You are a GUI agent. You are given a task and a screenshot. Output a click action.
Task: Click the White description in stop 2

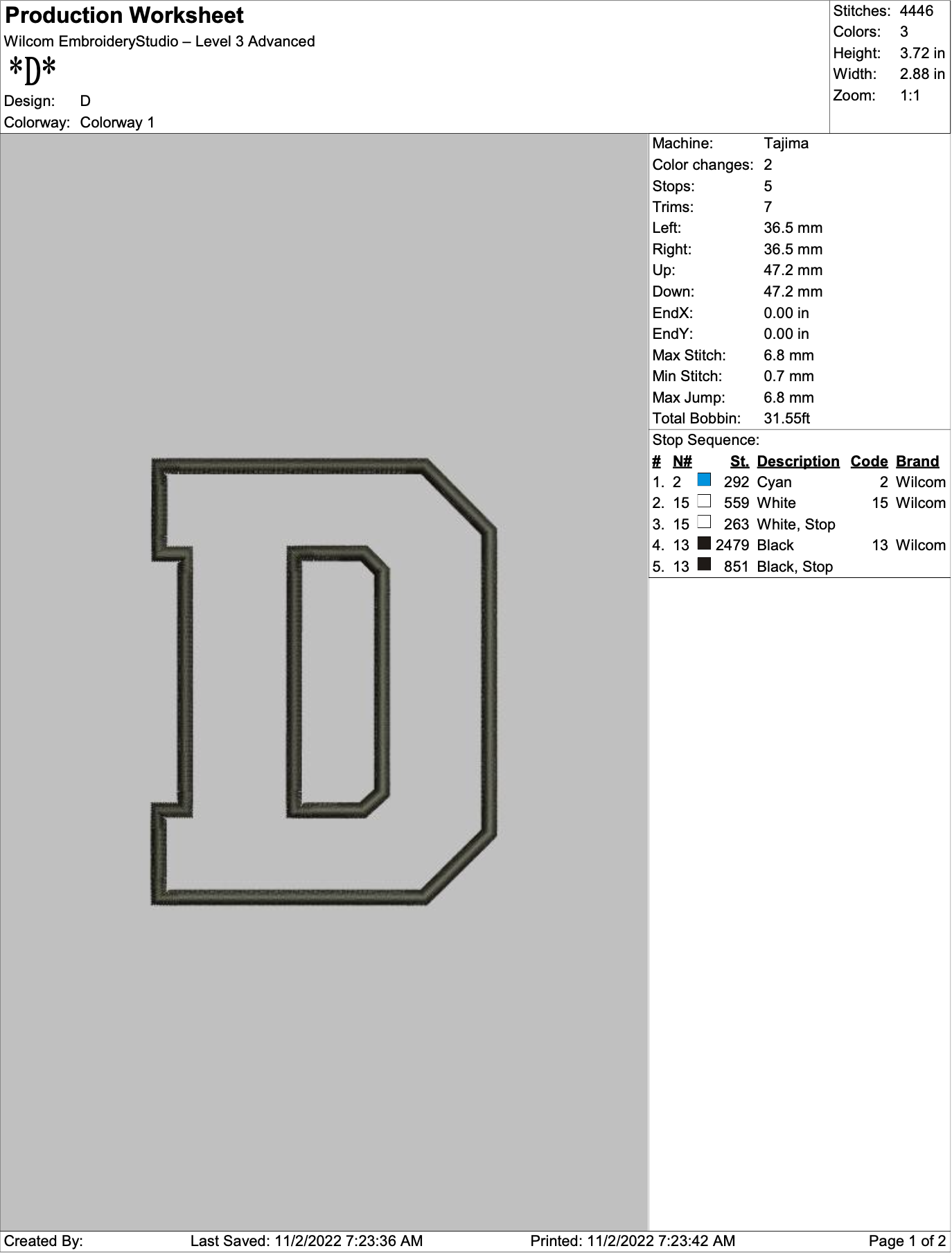[x=776, y=503]
